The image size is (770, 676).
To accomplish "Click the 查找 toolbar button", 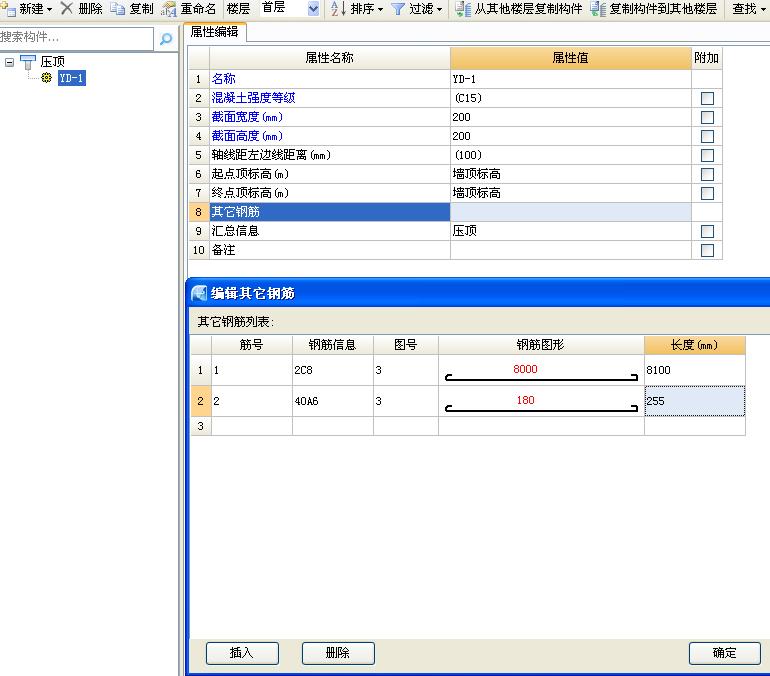I will click(744, 8).
